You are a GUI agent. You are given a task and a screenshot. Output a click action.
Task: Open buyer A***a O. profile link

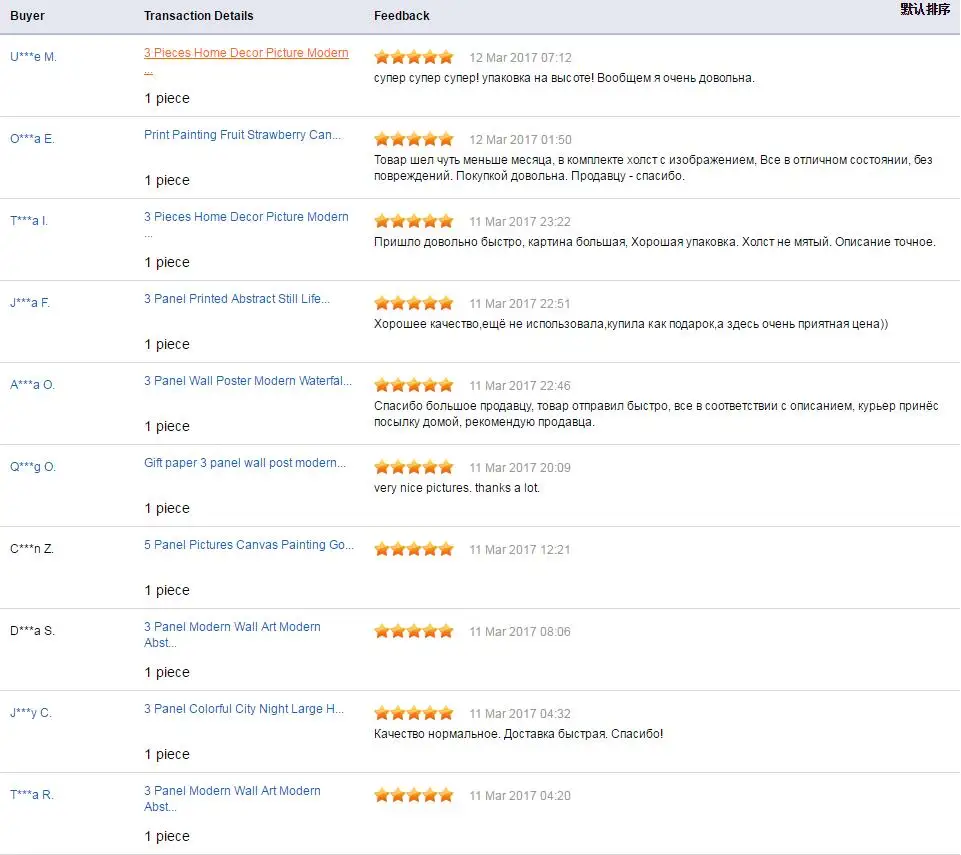[32, 385]
